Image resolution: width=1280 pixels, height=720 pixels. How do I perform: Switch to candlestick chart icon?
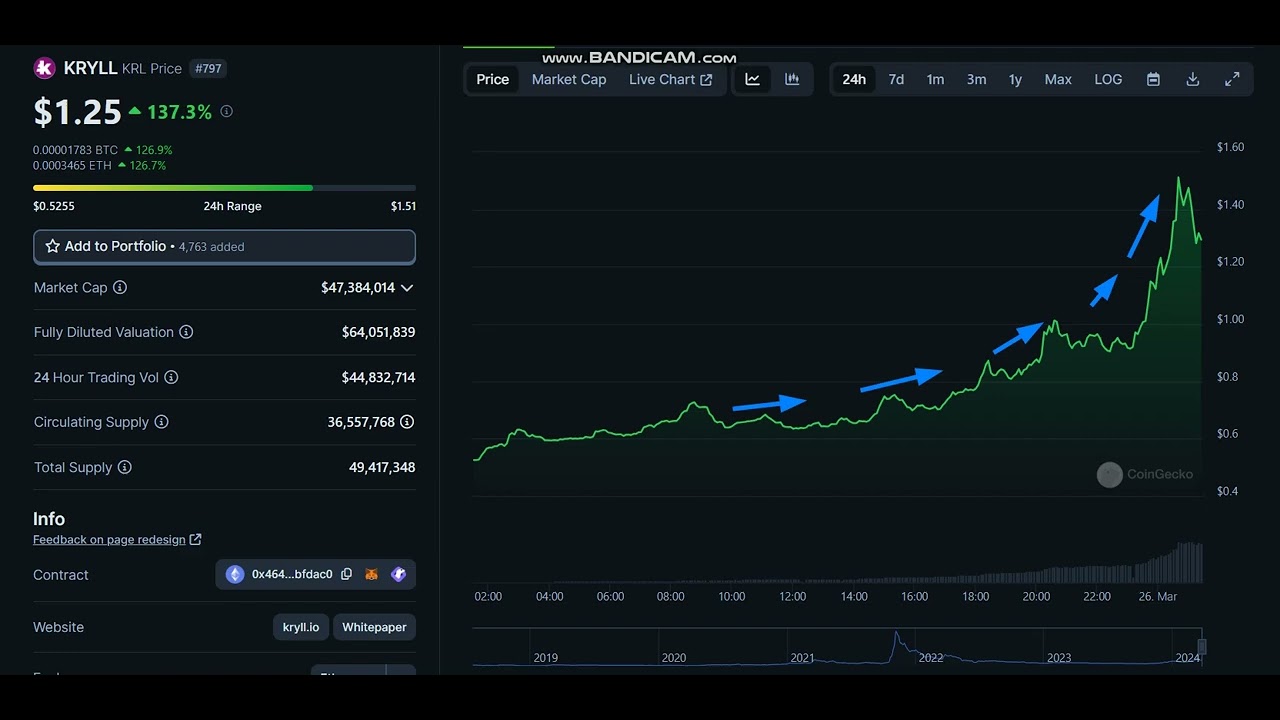[792, 79]
